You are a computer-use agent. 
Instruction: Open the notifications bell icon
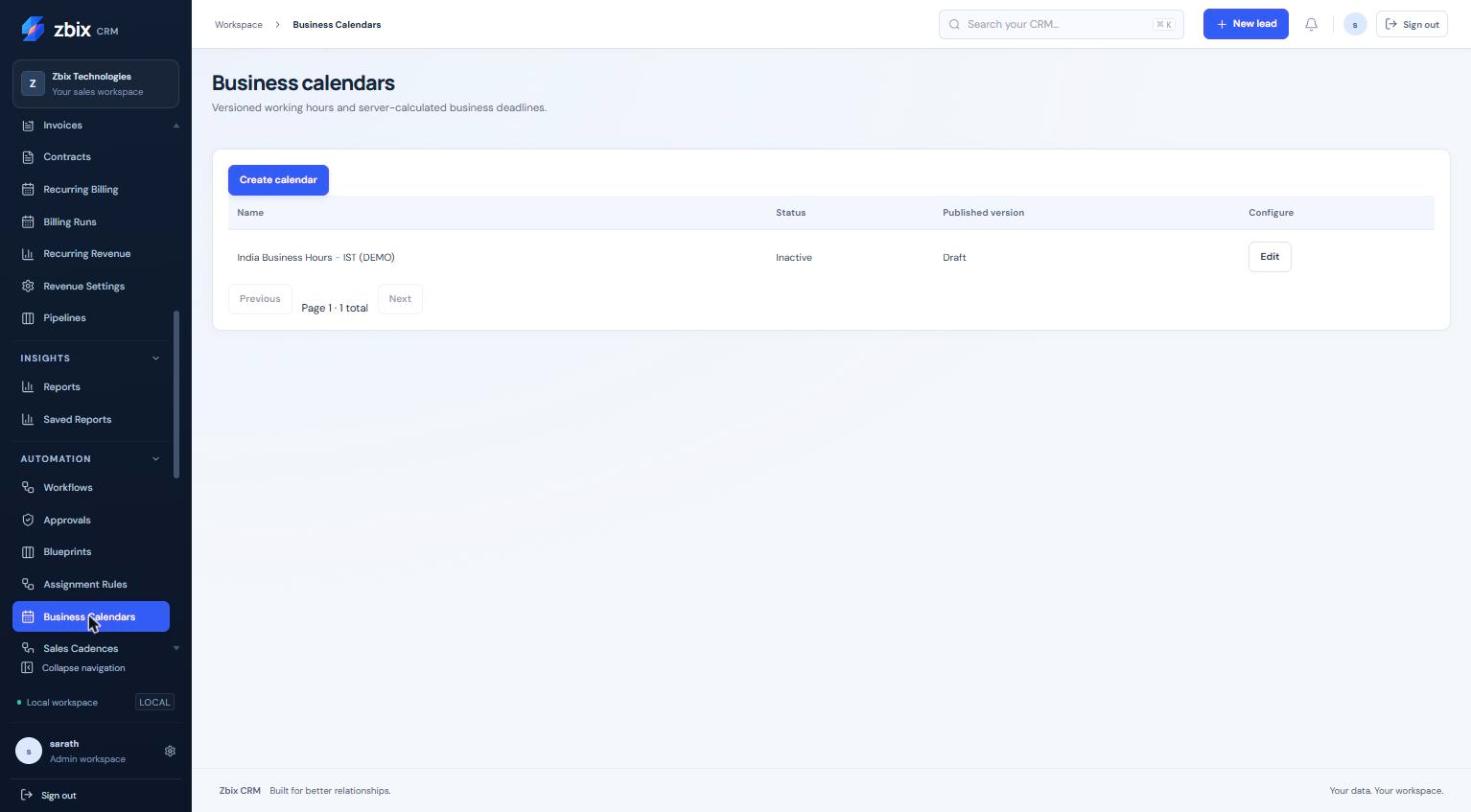pyautogui.click(x=1311, y=24)
